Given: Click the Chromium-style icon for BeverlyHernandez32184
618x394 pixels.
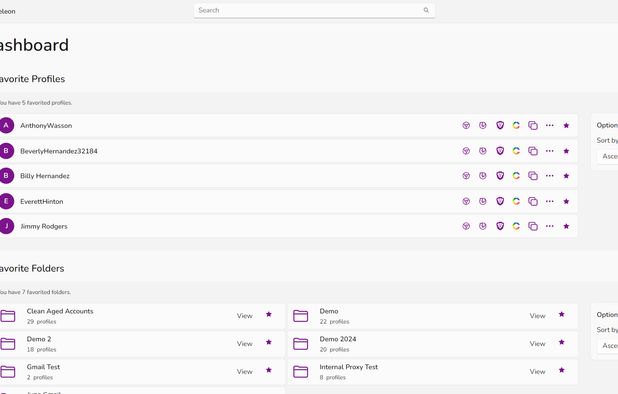Looking at the screenshot, I should pos(466,151).
